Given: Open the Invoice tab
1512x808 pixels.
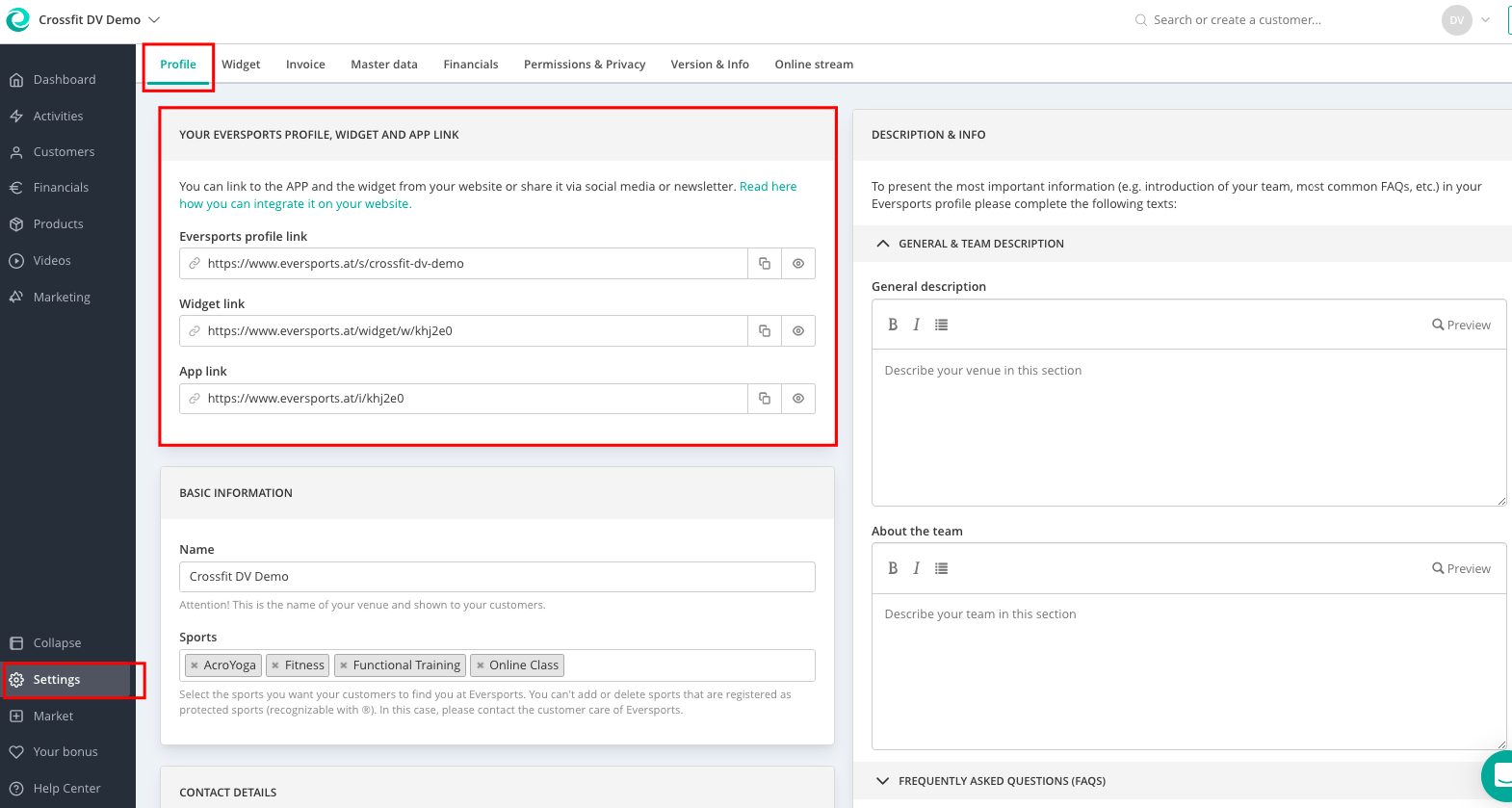Looking at the screenshot, I should pos(305,65).
